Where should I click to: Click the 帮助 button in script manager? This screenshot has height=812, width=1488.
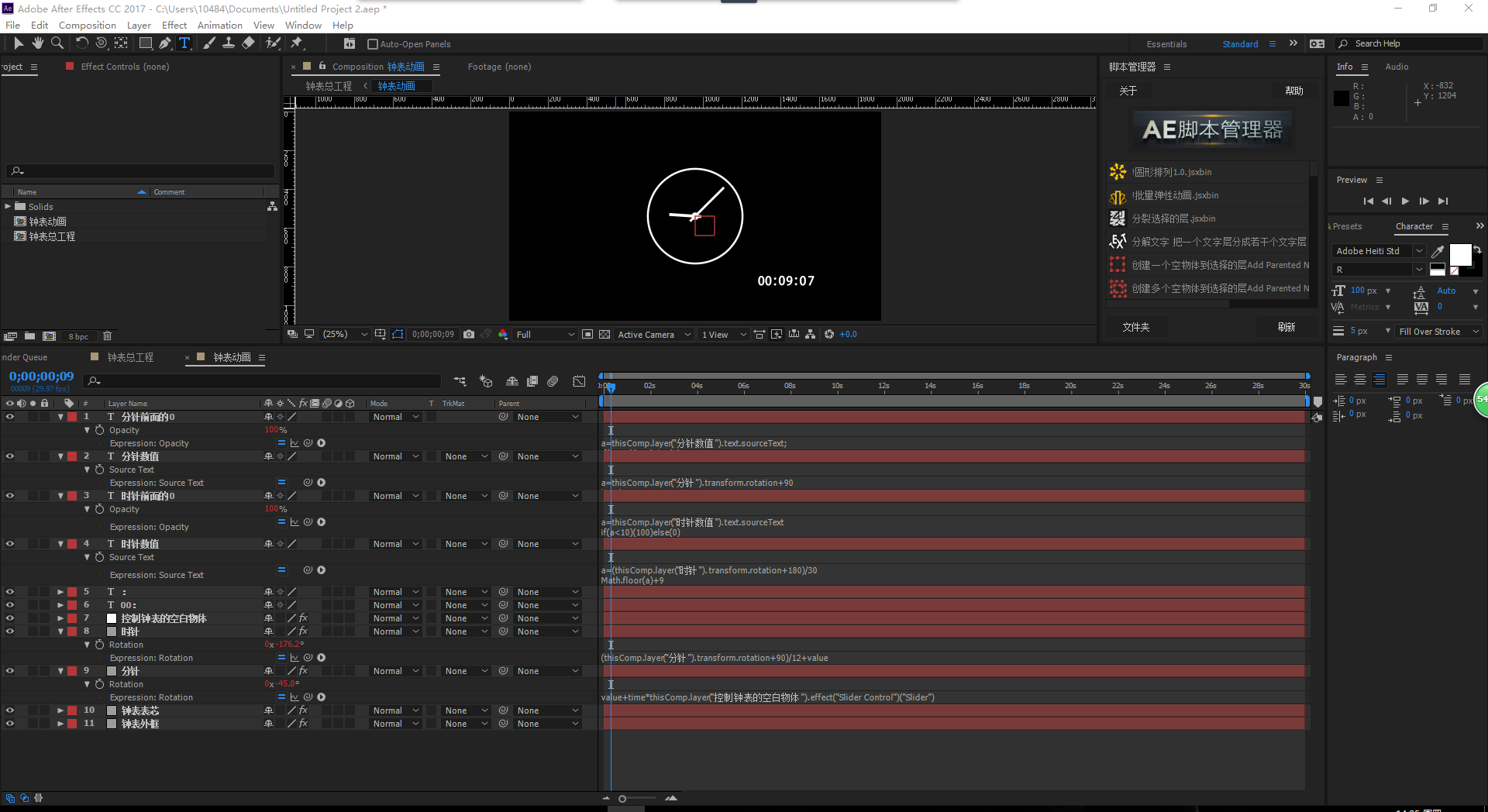[x=1294, y=91]
